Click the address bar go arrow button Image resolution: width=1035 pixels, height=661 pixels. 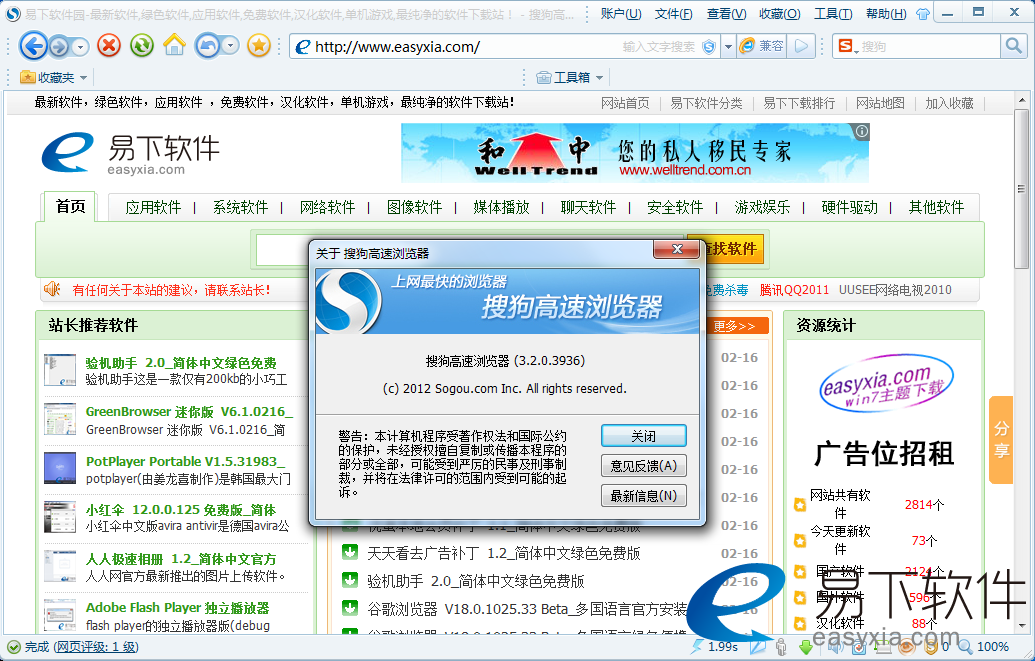click(801, 46)
